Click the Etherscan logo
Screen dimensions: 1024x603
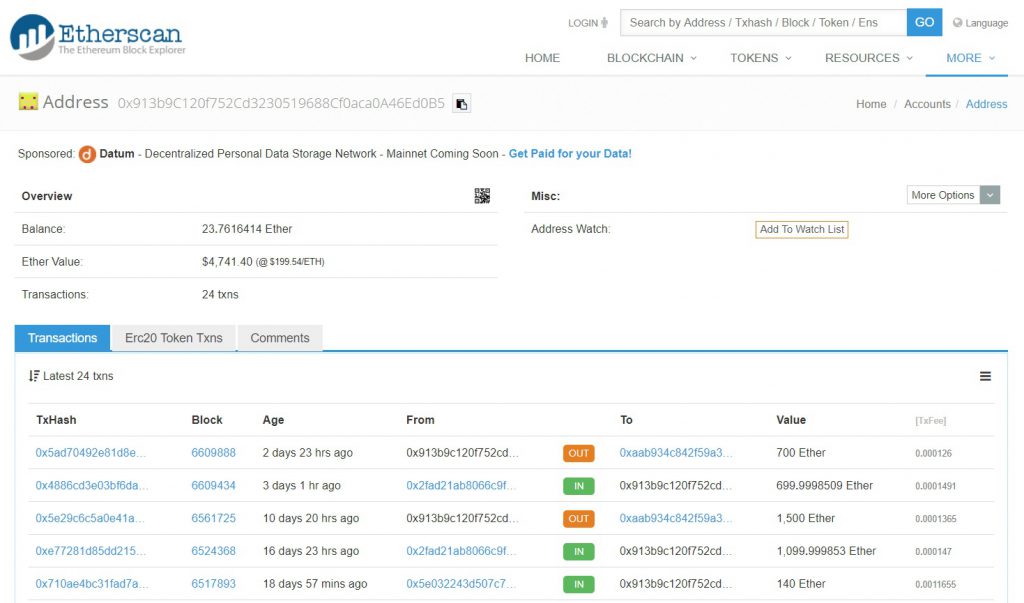tap(98, 37)
